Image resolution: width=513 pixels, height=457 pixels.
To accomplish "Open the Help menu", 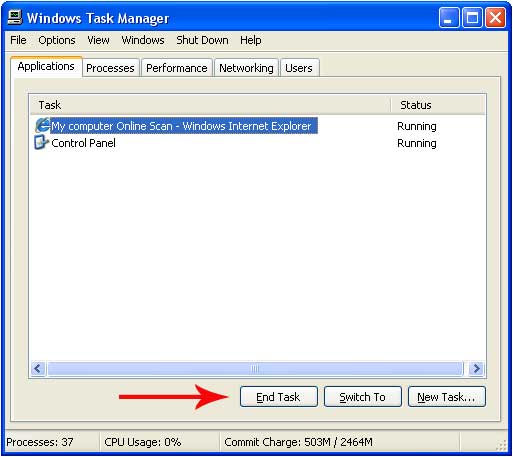I will click(250, 40).
